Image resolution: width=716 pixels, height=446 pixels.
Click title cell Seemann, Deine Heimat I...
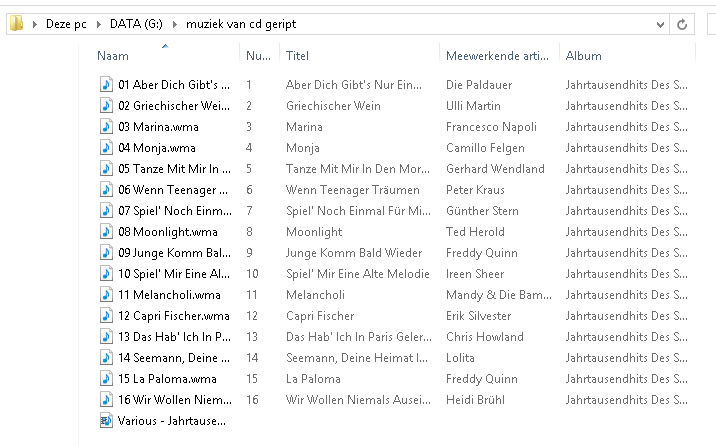coord(357,357)
